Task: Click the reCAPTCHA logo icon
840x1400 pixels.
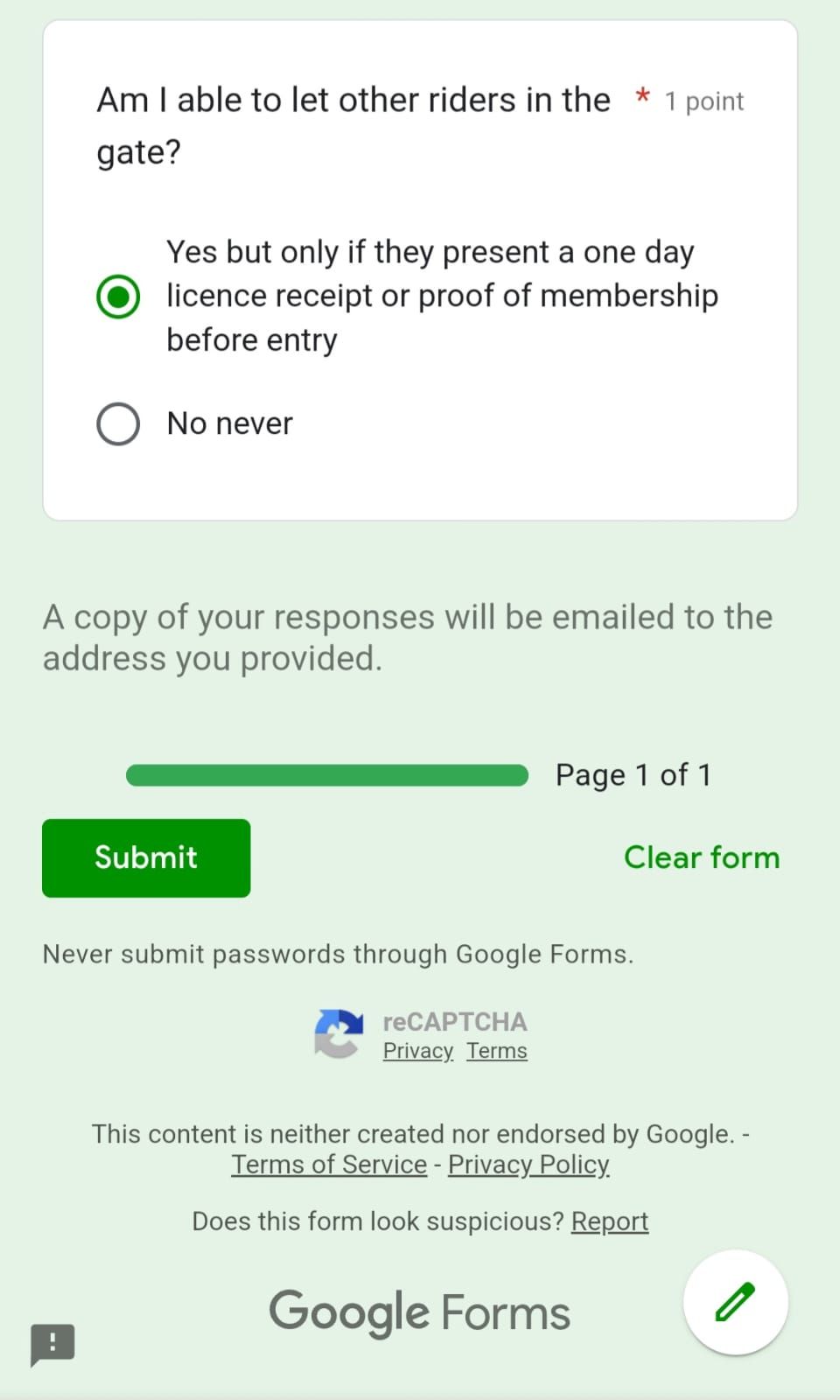Action: [339, 1033]
